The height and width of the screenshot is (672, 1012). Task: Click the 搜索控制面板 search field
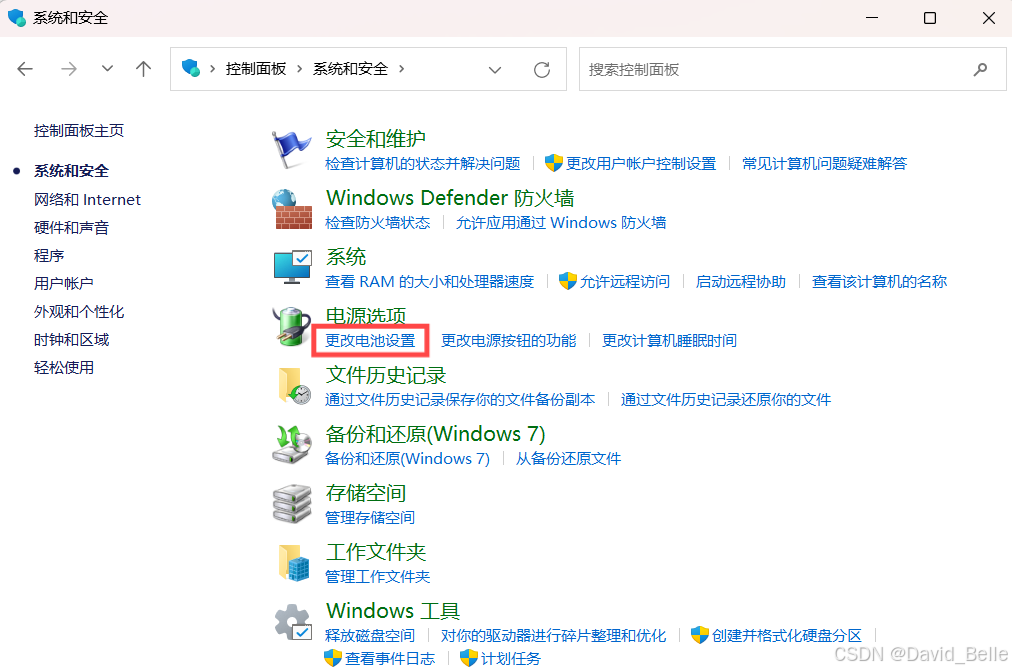point(793,69)
